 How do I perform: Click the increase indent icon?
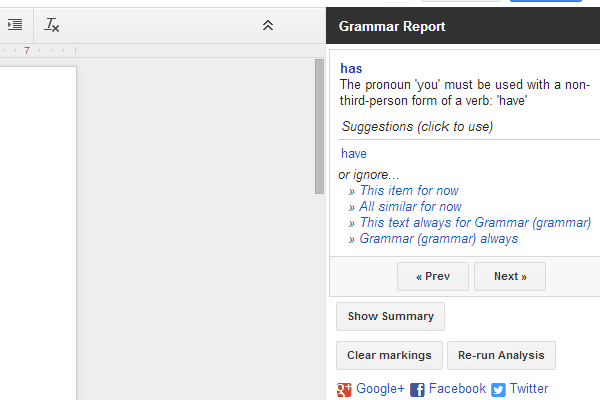pos(15,25)
